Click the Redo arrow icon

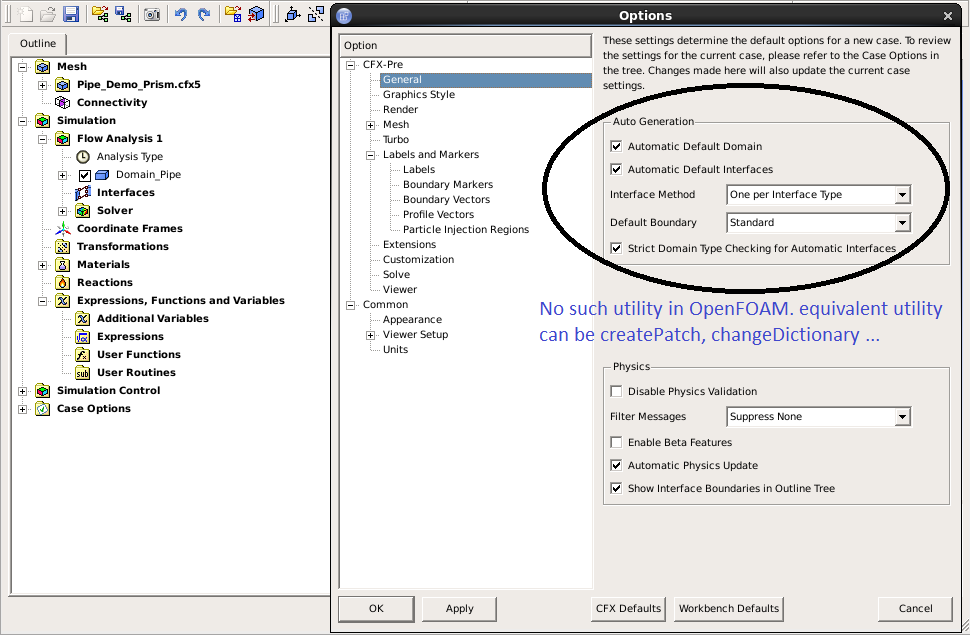tap(204, 14)
